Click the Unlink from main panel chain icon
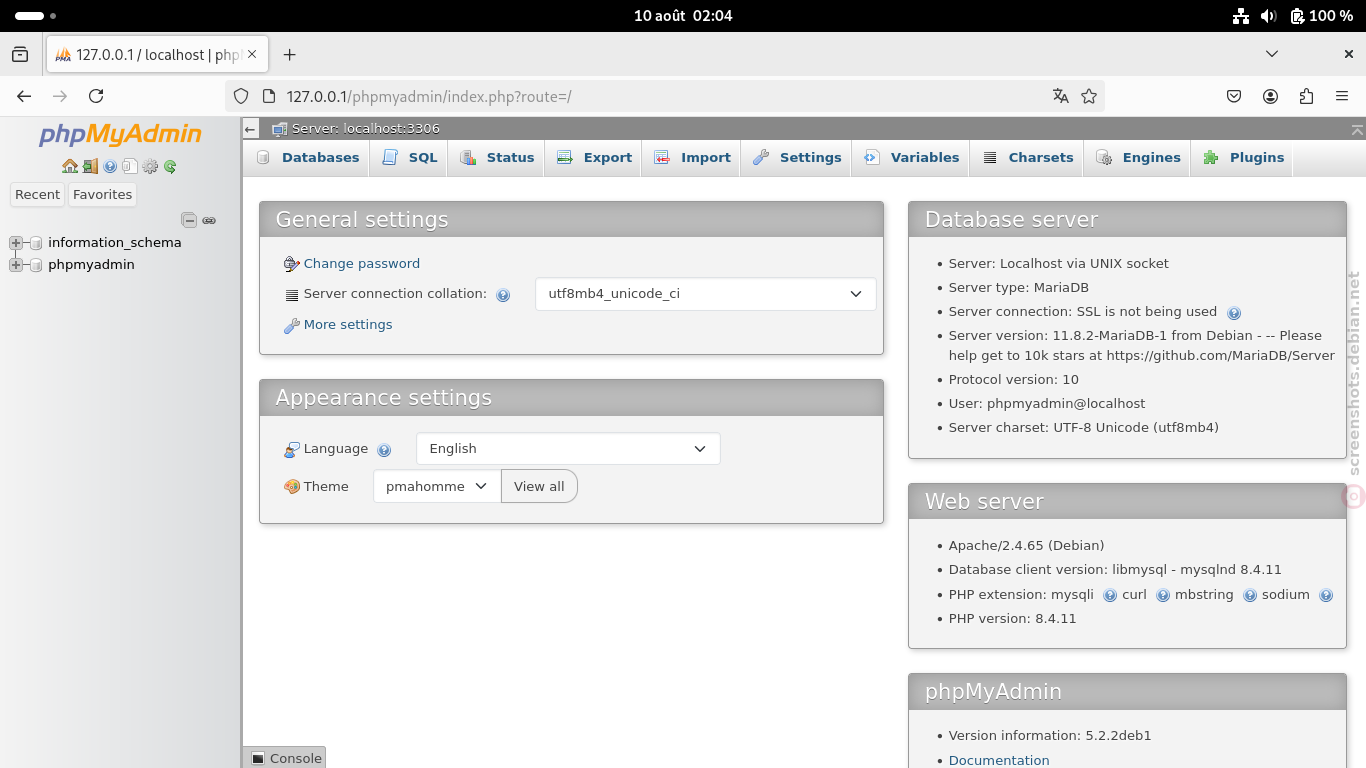Image resolution: width=1366 pixels, height=768 pixels. 209,220
